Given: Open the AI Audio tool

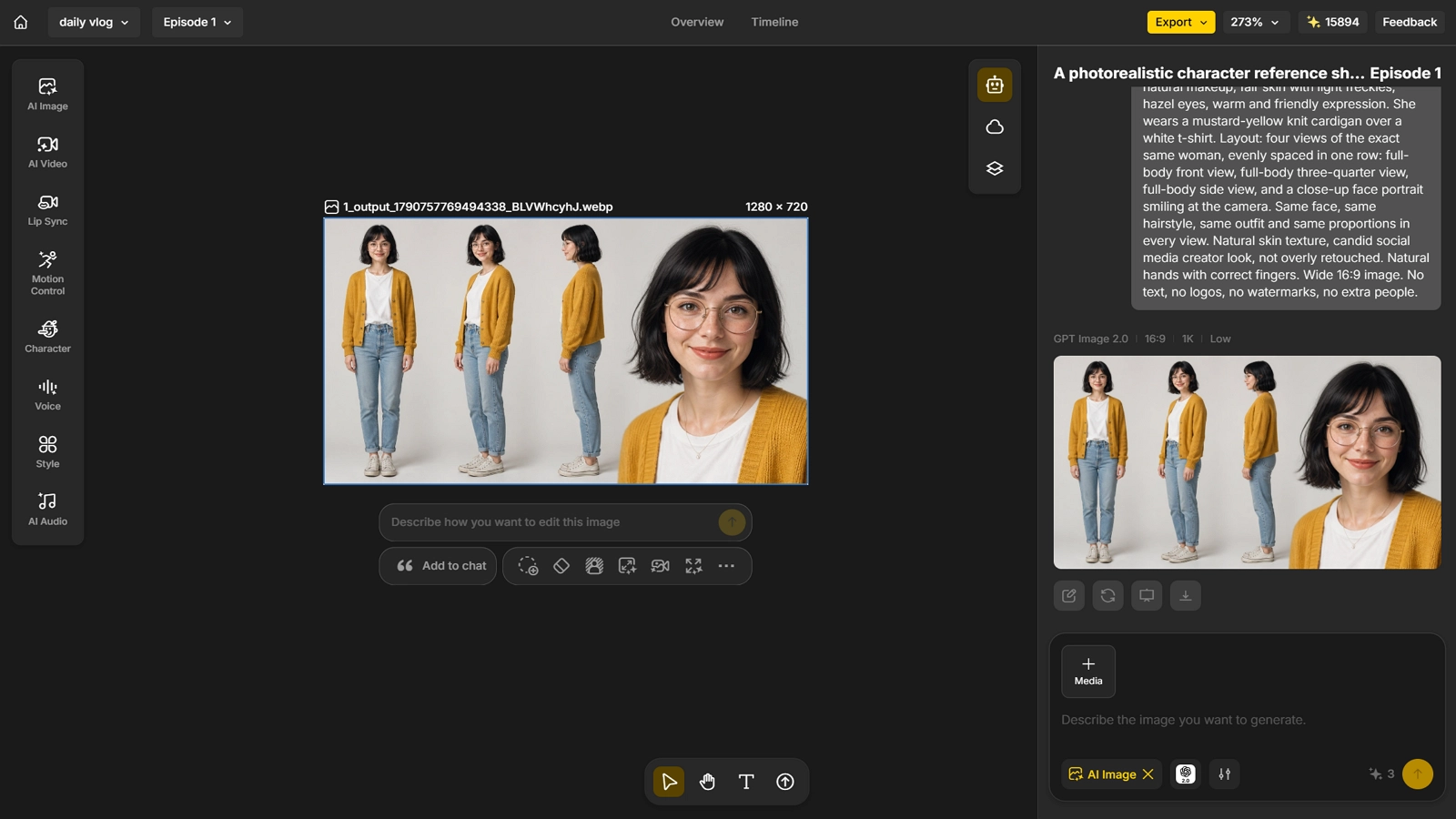Looking at the screenshot, I should point(47,509).
